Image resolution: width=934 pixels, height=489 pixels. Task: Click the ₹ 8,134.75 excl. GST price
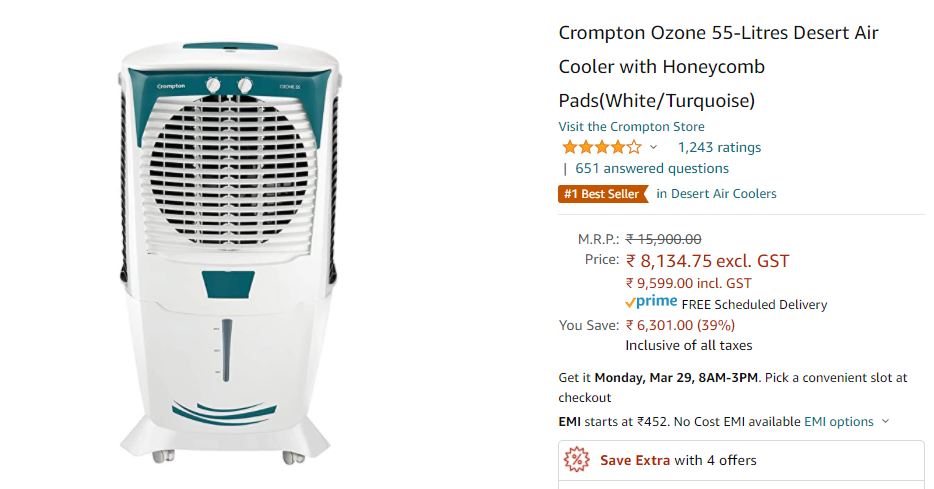pos(707,261)
